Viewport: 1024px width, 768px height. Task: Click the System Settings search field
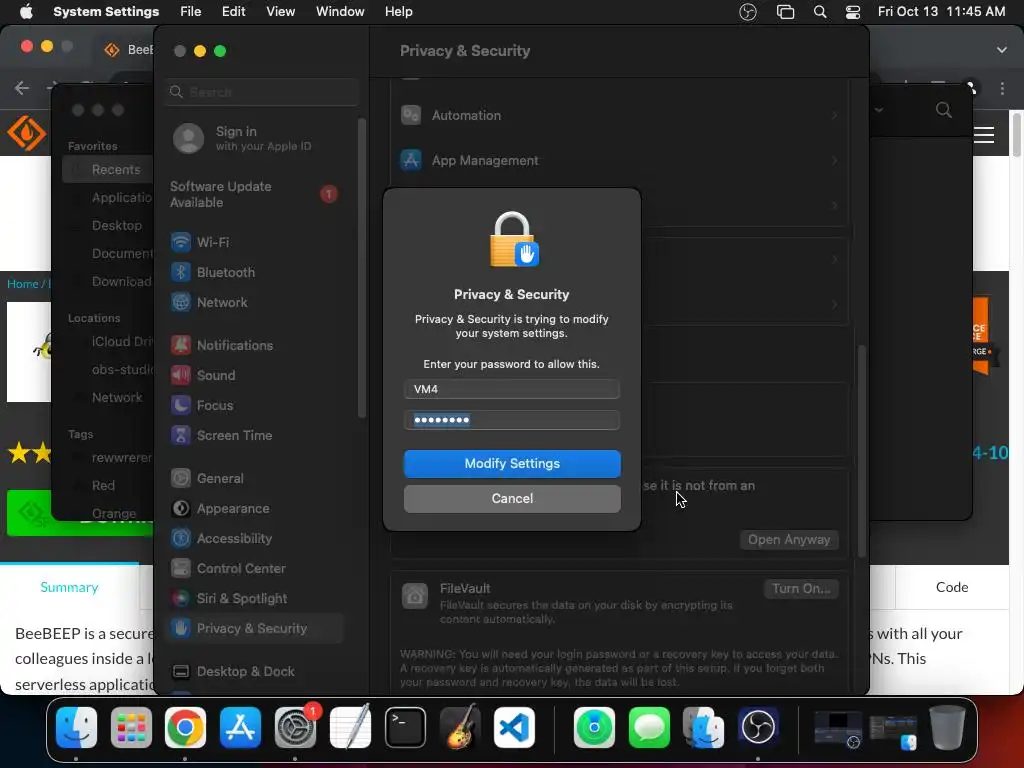263,92
